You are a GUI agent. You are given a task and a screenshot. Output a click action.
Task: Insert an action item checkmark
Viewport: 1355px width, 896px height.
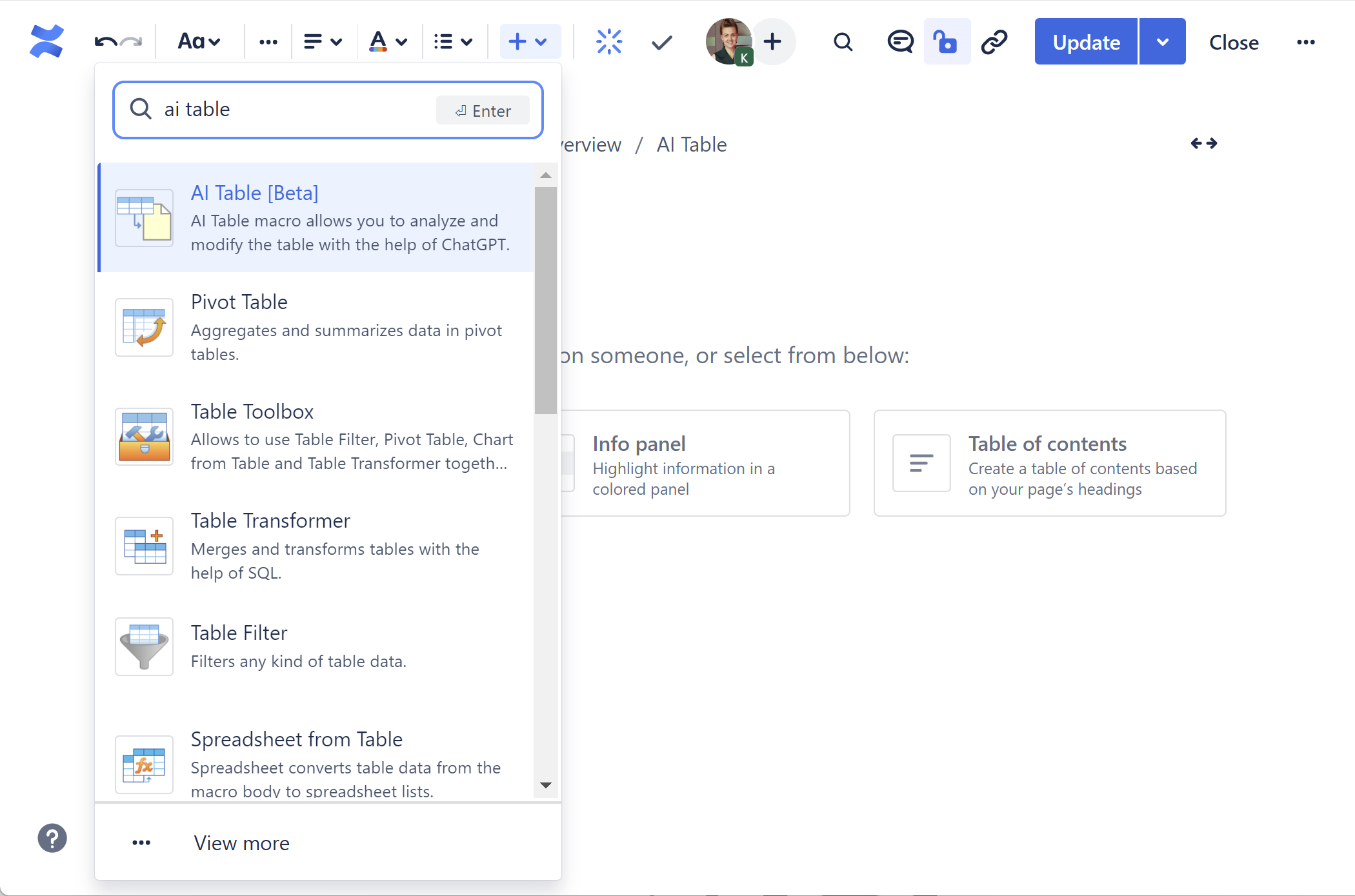pos(661,43)
